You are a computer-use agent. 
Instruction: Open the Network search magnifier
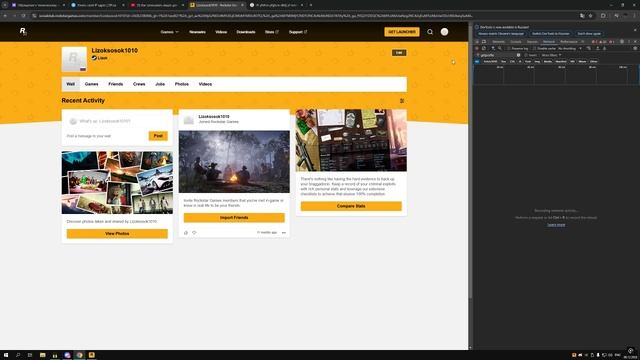[500, 49]
